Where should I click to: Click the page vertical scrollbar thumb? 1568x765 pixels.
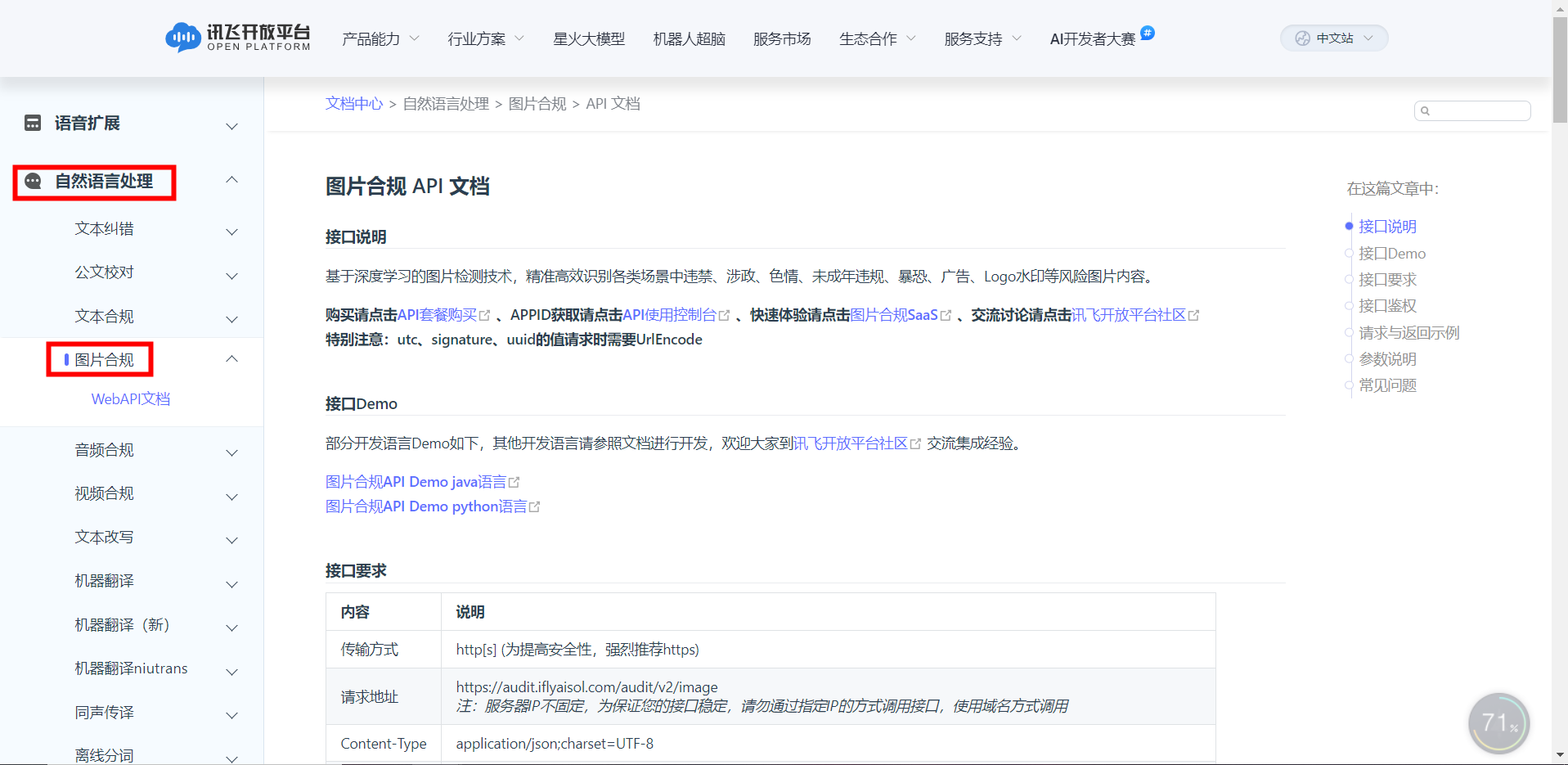(x=1560, y=70)
